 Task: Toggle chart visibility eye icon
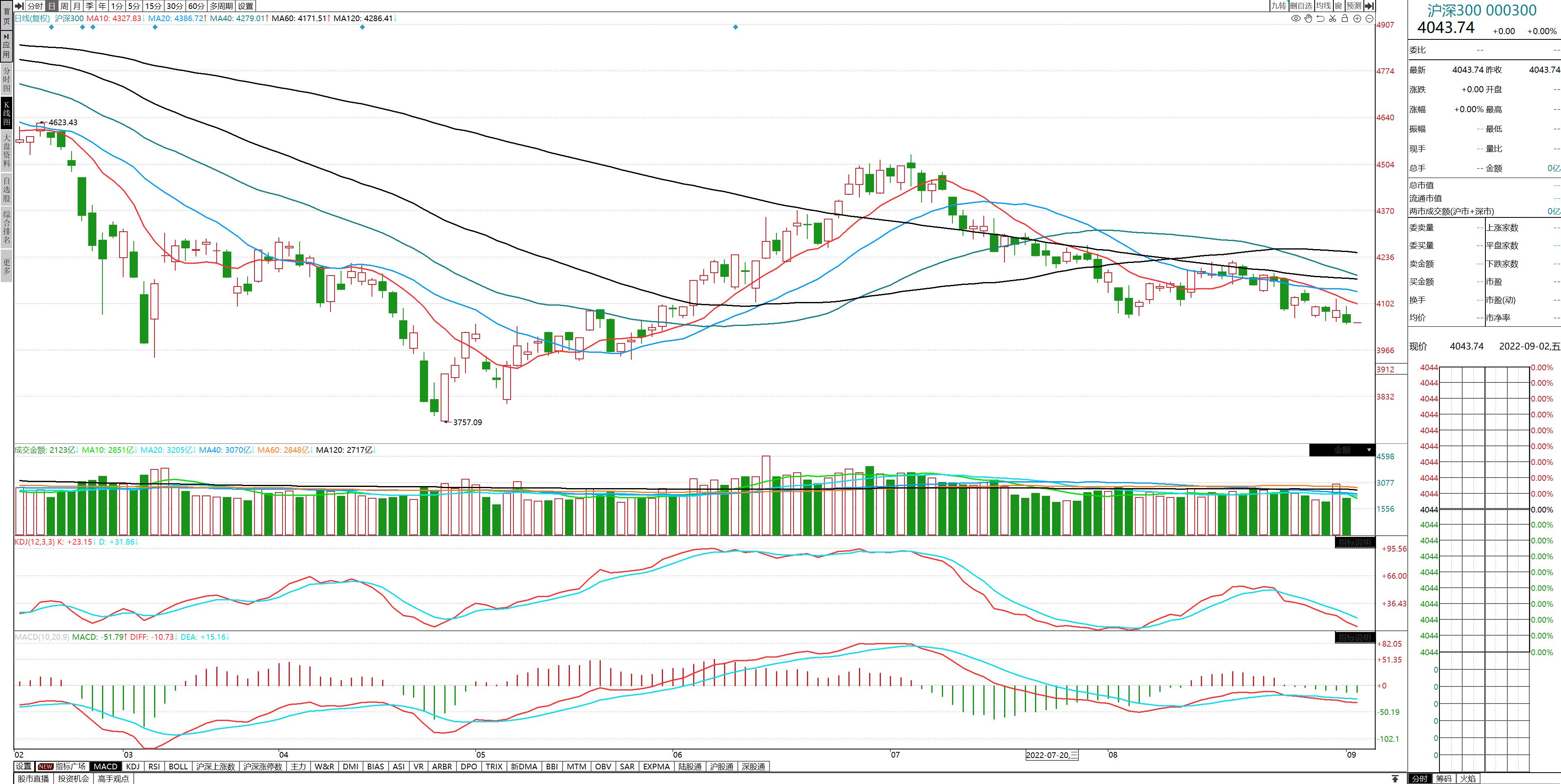[1296, 19]
